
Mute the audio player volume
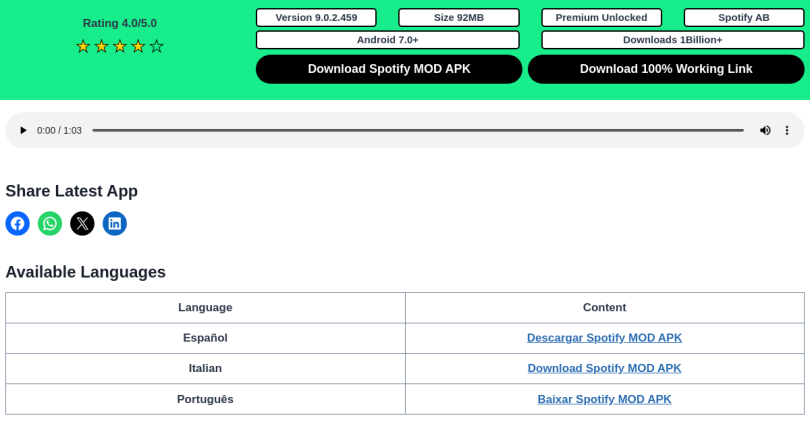(x=765, y=131)
